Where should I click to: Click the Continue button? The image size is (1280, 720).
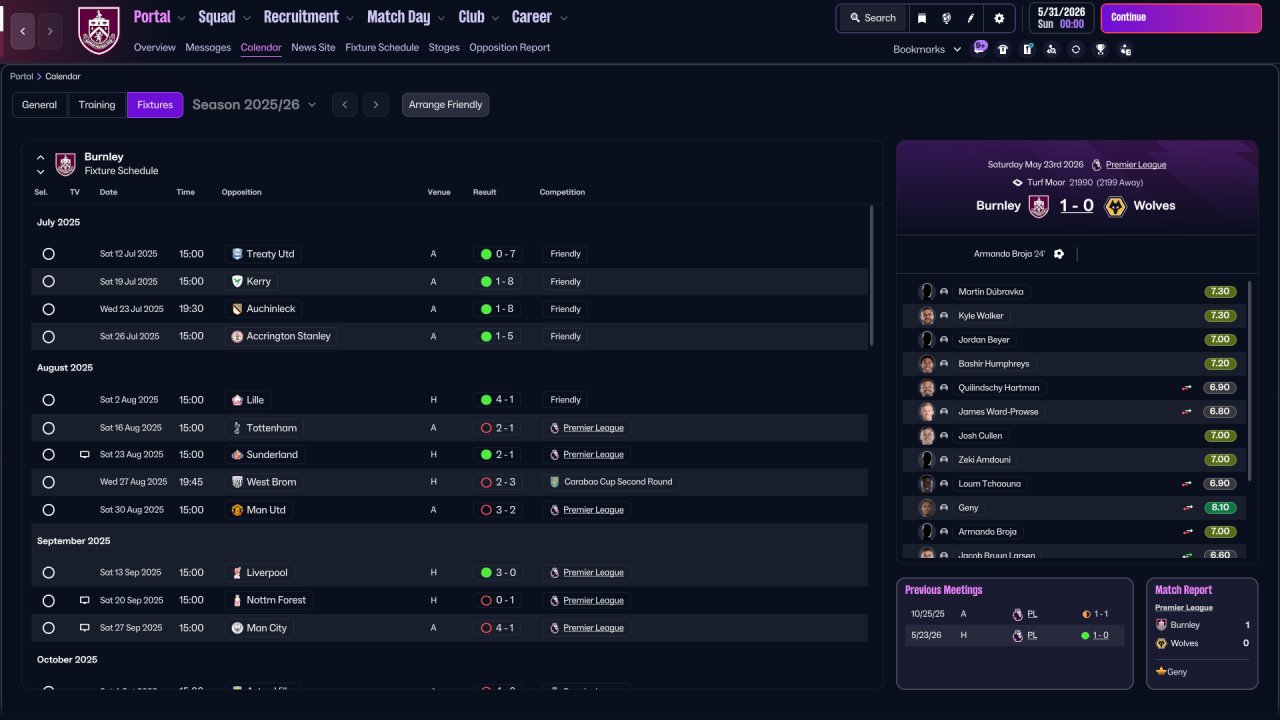point(1181,18)
